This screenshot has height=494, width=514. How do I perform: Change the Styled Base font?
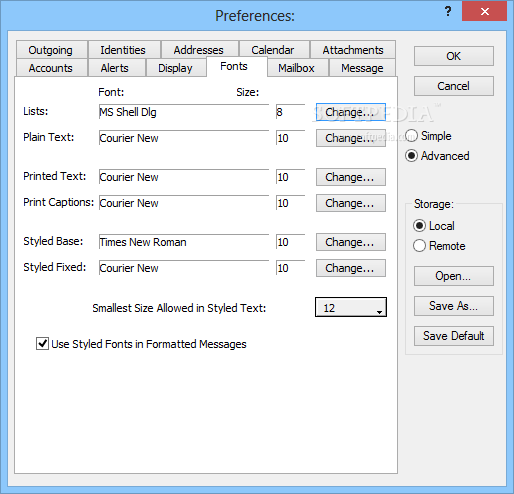point(351,242)
